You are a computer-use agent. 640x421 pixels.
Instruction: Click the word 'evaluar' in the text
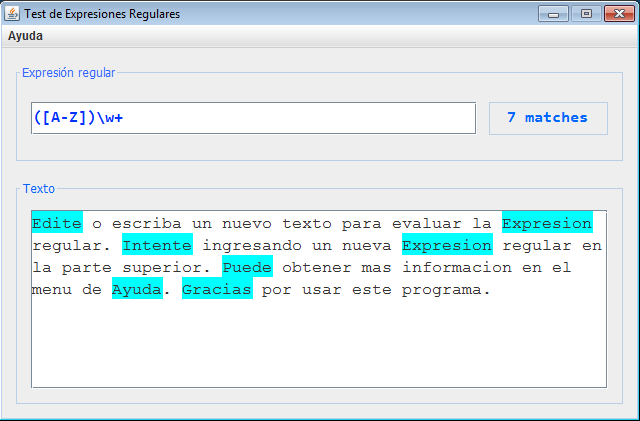coord(427,223)
